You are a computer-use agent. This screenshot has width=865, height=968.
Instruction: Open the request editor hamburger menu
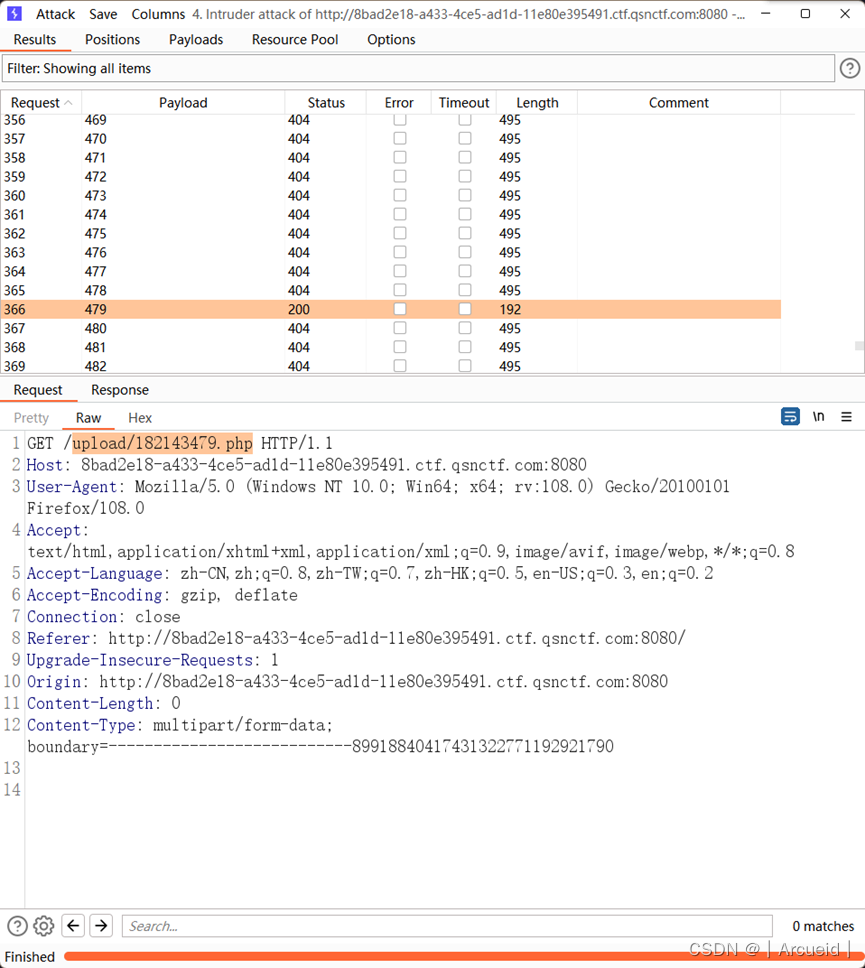pos(846,417)
